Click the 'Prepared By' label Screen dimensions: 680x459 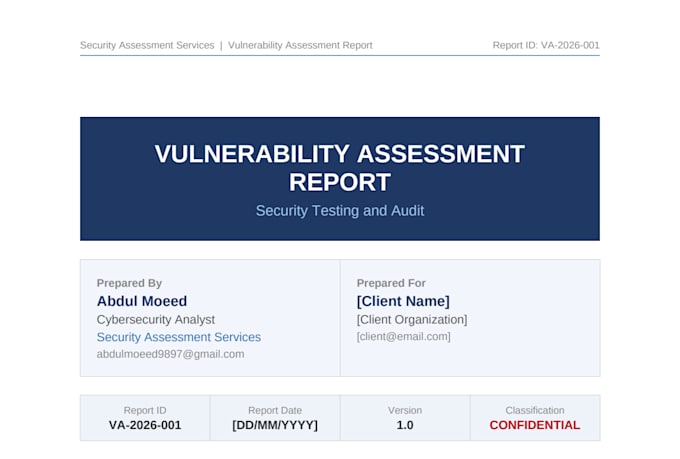(129, 283)
